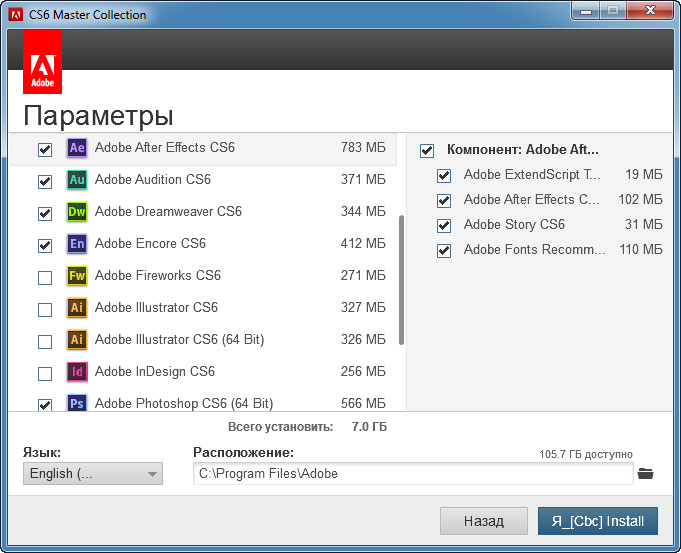Select Adobe Audition CS6 row text
The width and height of the screenshot is (681, 553).
click(153, 179)
